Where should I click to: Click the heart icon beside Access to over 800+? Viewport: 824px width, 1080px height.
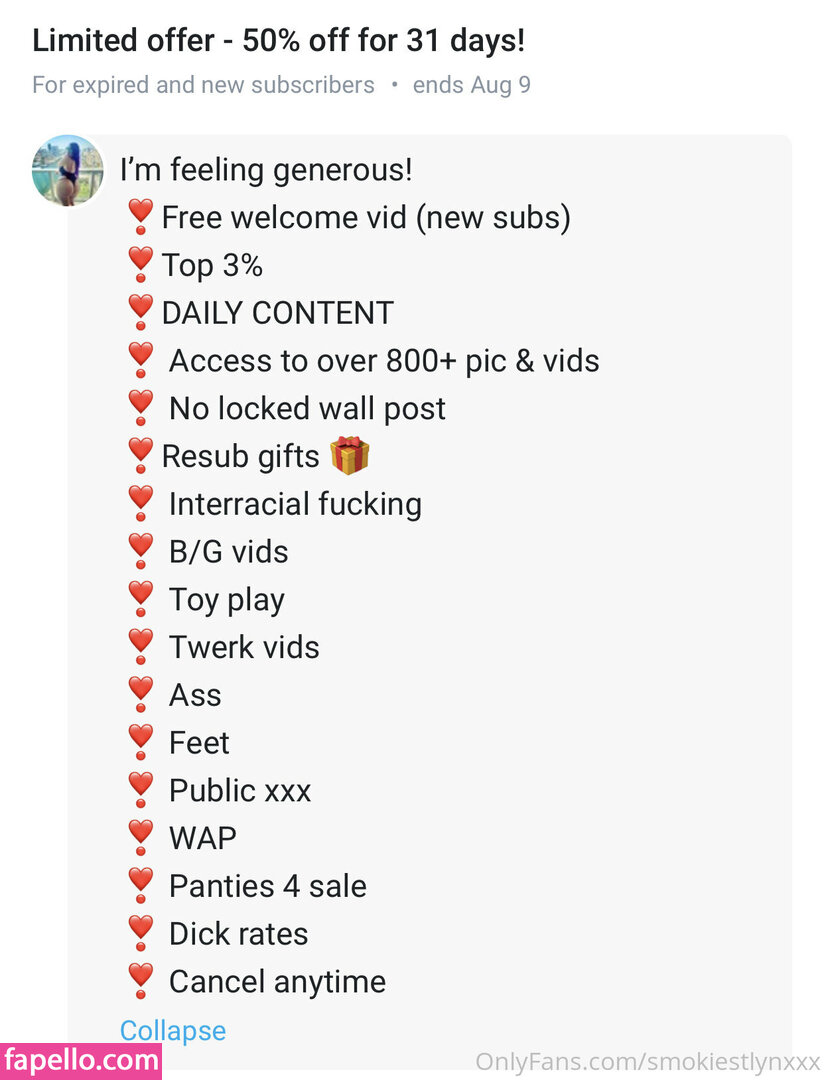(x=141, y=360)
